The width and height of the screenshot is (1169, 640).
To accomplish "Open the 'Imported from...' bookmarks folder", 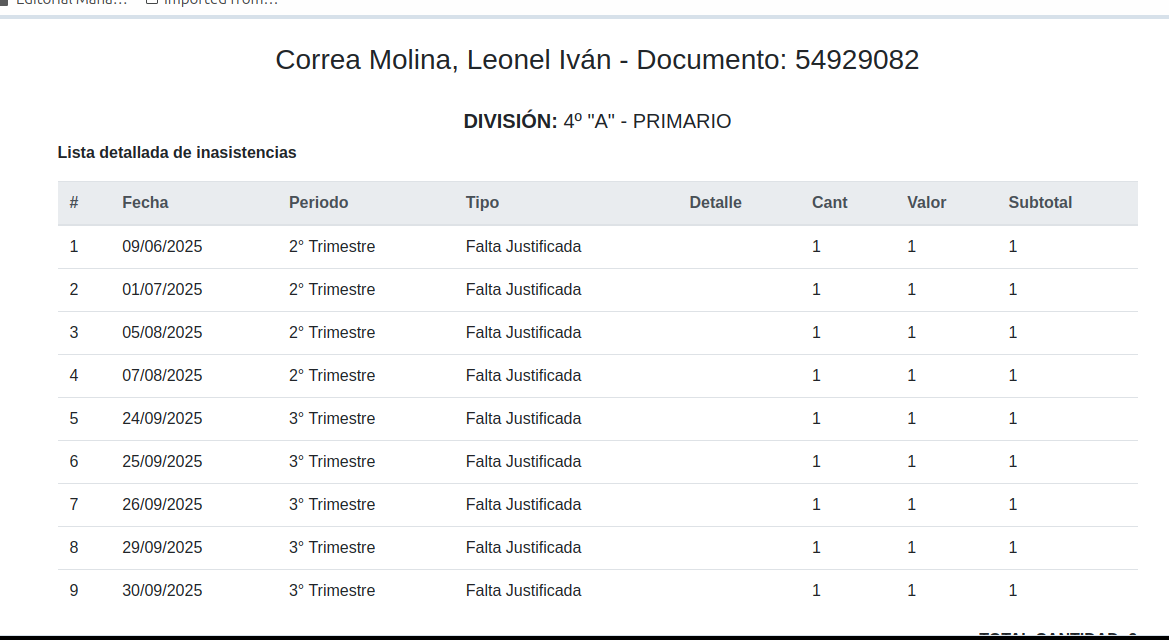I will pyautogui.click(x=212, y=3).
